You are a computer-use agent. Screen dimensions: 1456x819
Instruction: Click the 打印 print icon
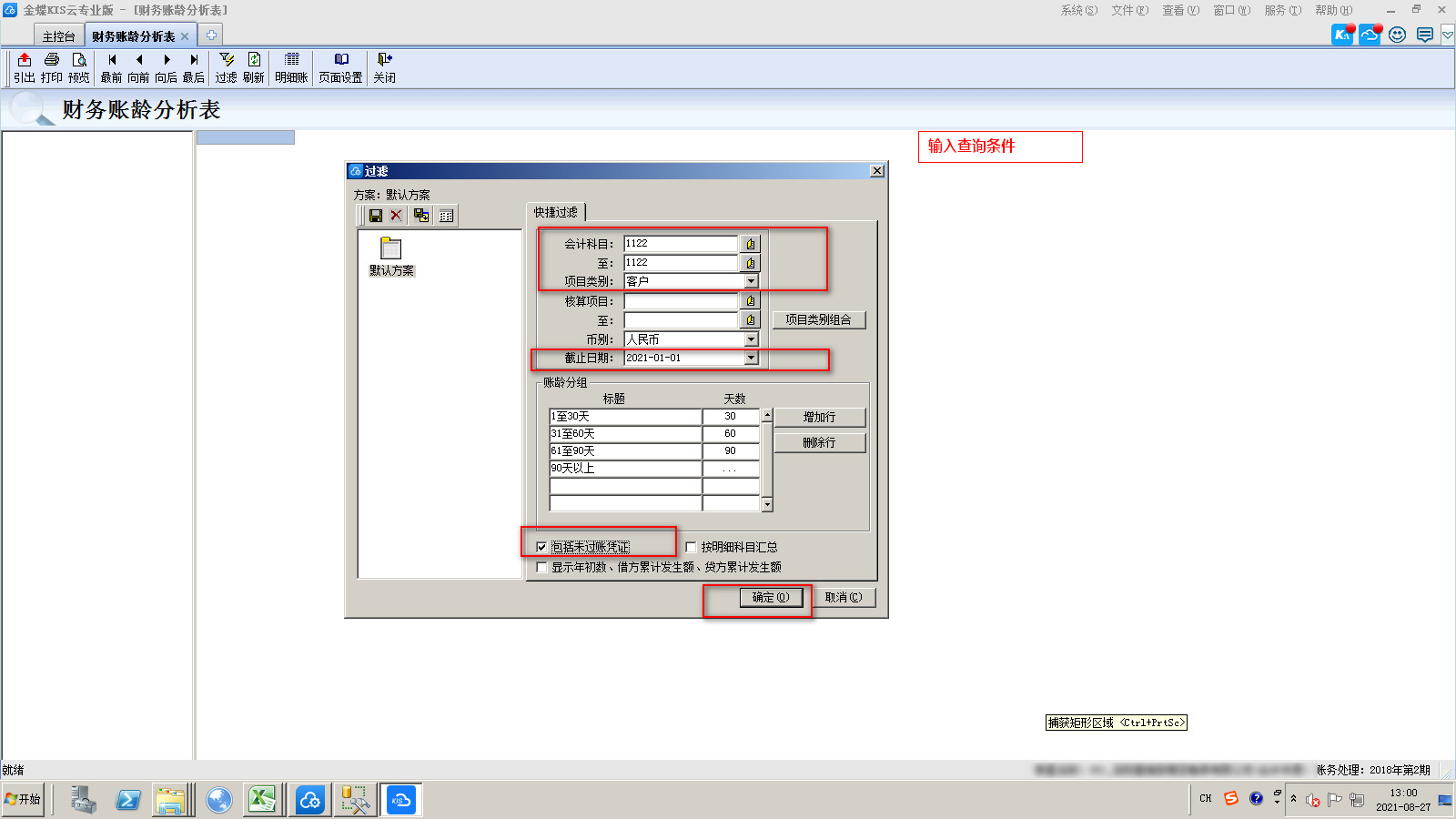(x=52, y=60)
